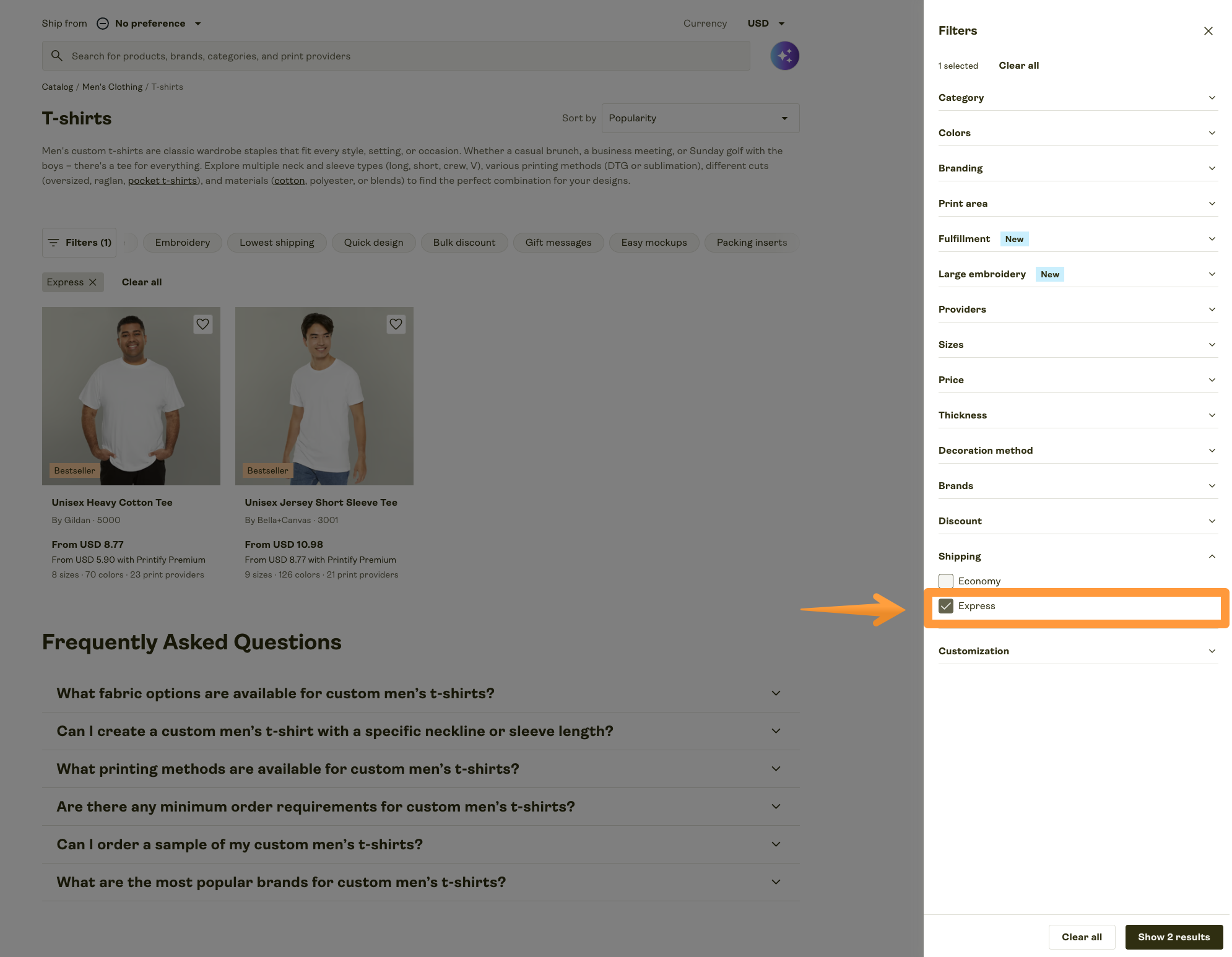Close the Filters panel
This screenshot has width=1232, height=957.
[x=1208, y=30]
